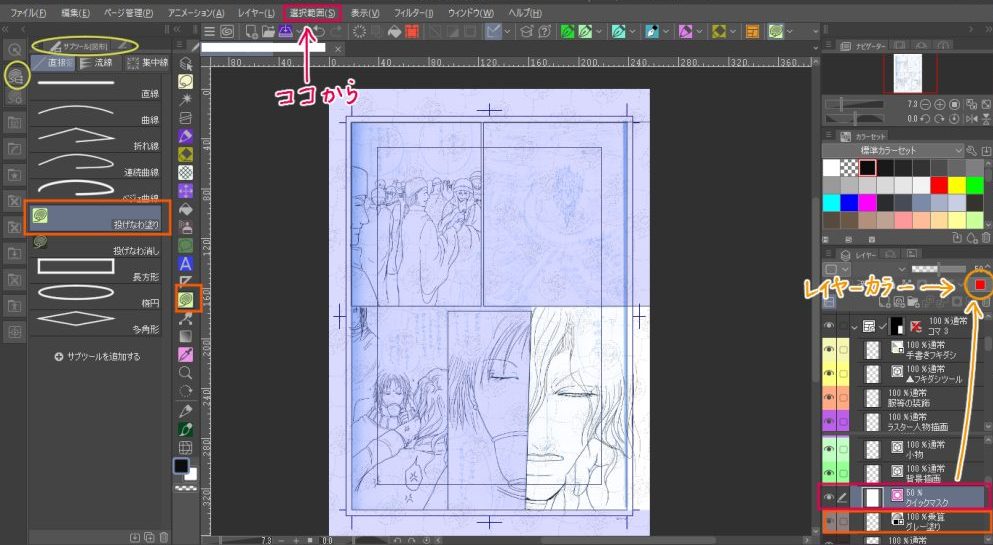The image size is (993, 545).
Task: Hide the 背景描画 layer
Action: (828, 473)
